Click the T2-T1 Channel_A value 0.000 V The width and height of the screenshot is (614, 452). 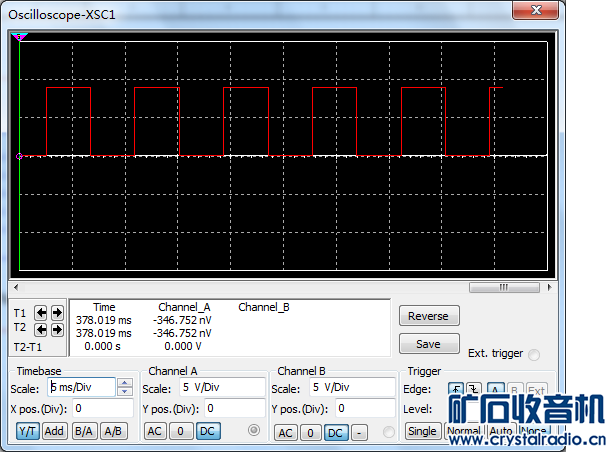(x=183, y=346)
